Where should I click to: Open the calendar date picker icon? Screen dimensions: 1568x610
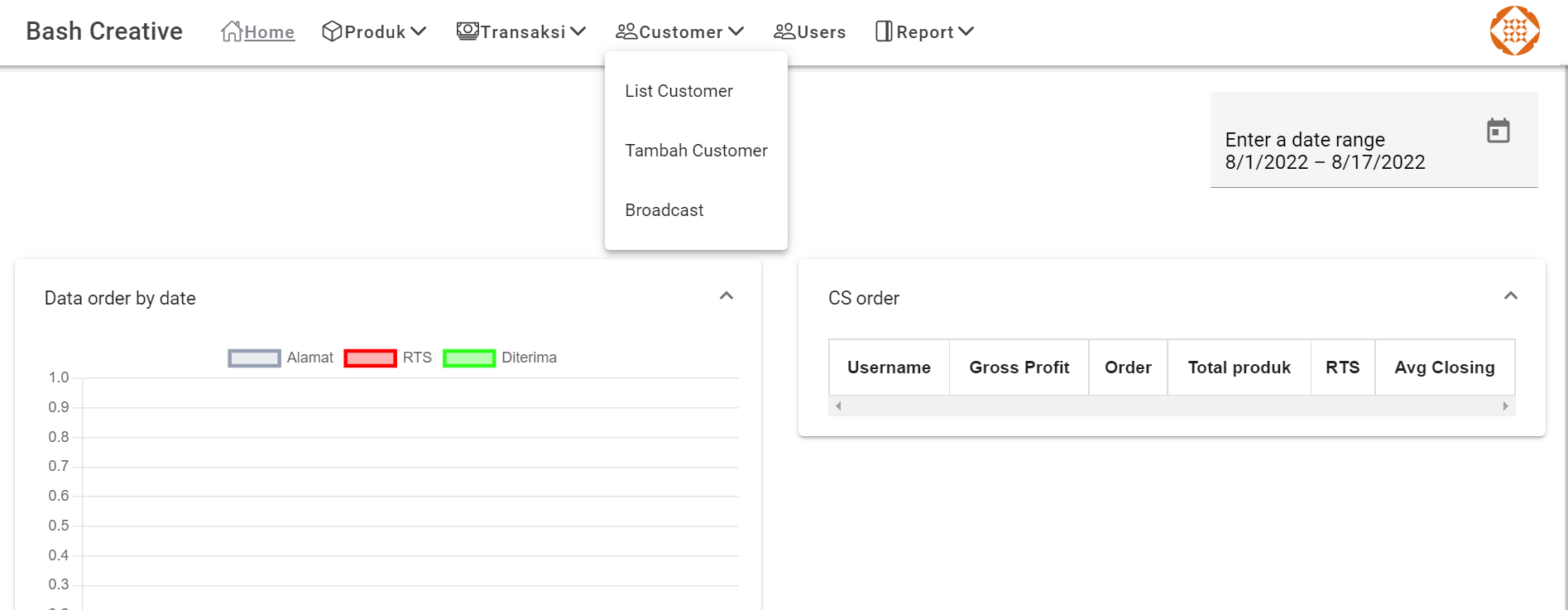click(1498, 131)
